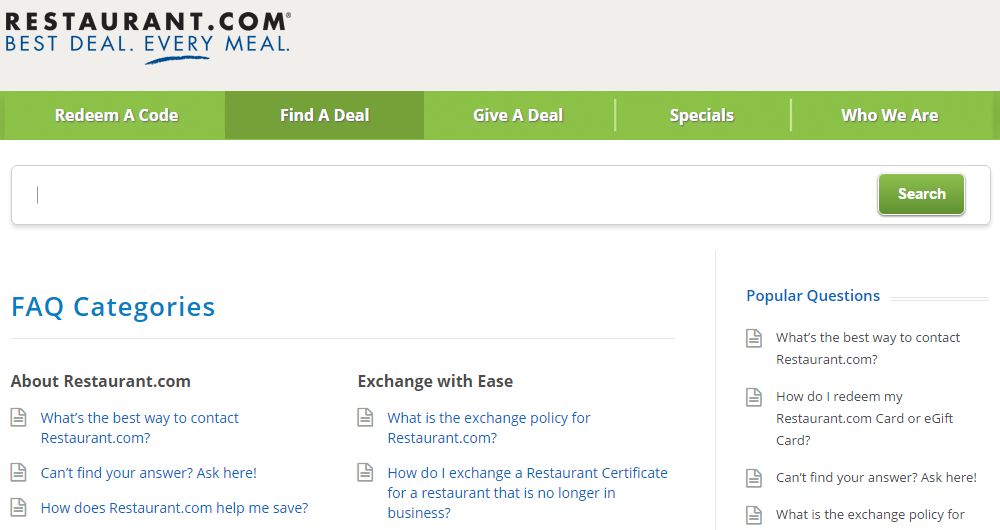This screenshot has width=1000, height=530.
Task: Go to the Give A Deal tab
Action: coord(518,115)
